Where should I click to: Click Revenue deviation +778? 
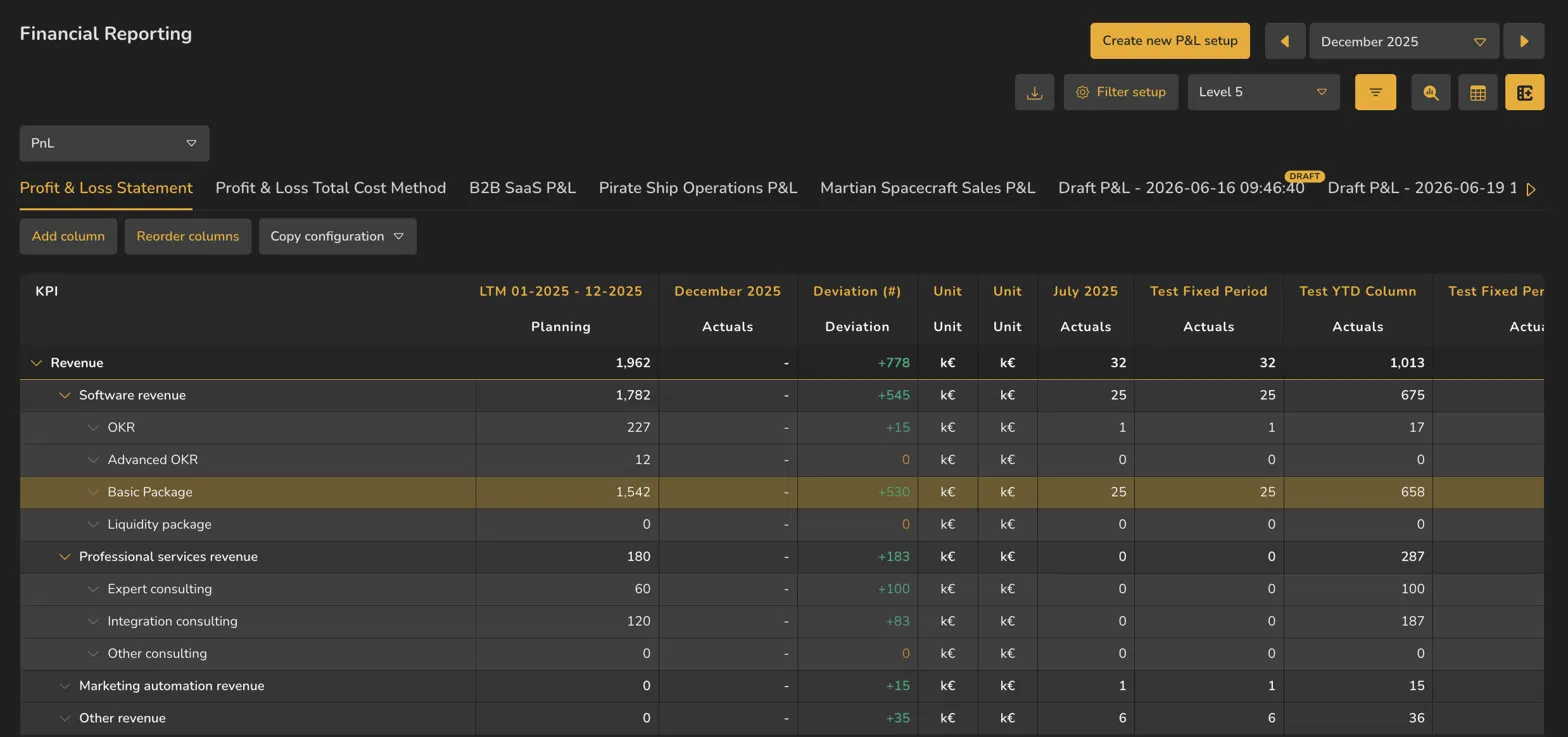coord(893,363)
